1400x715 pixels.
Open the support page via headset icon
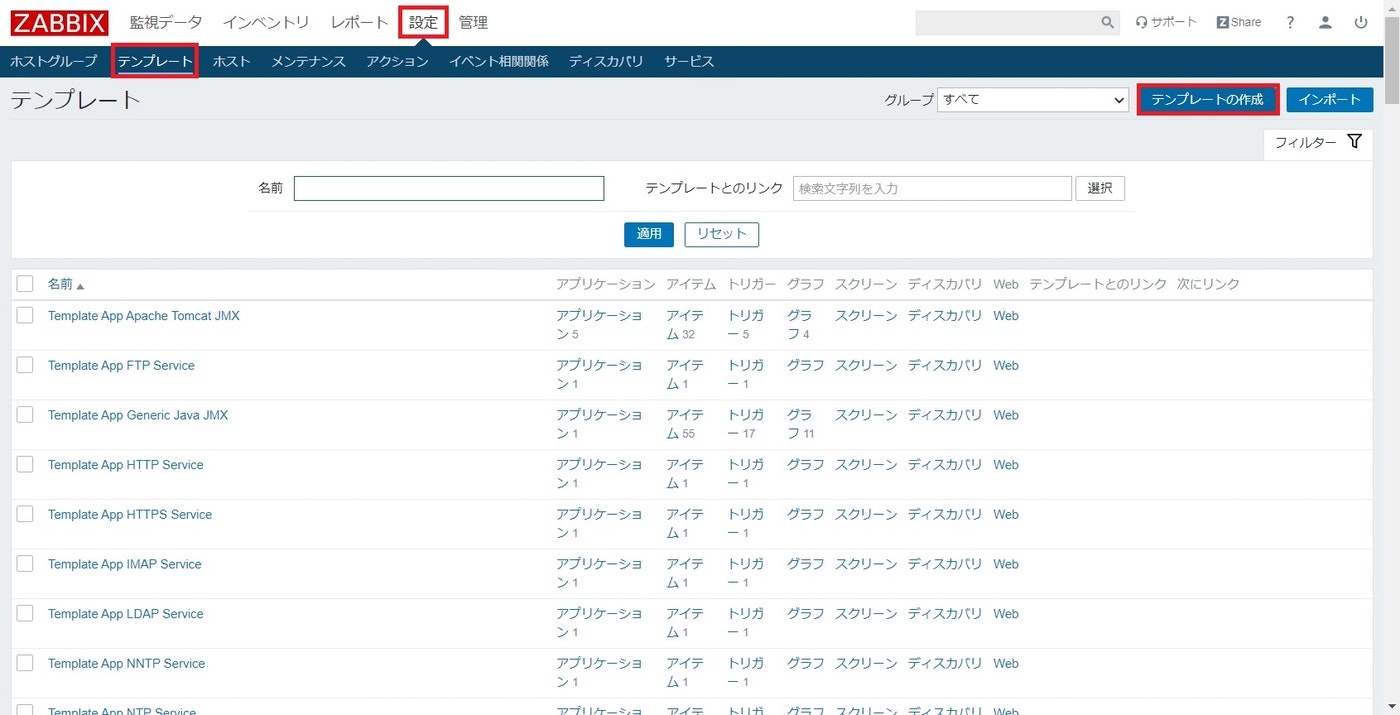coord(1164,21)
